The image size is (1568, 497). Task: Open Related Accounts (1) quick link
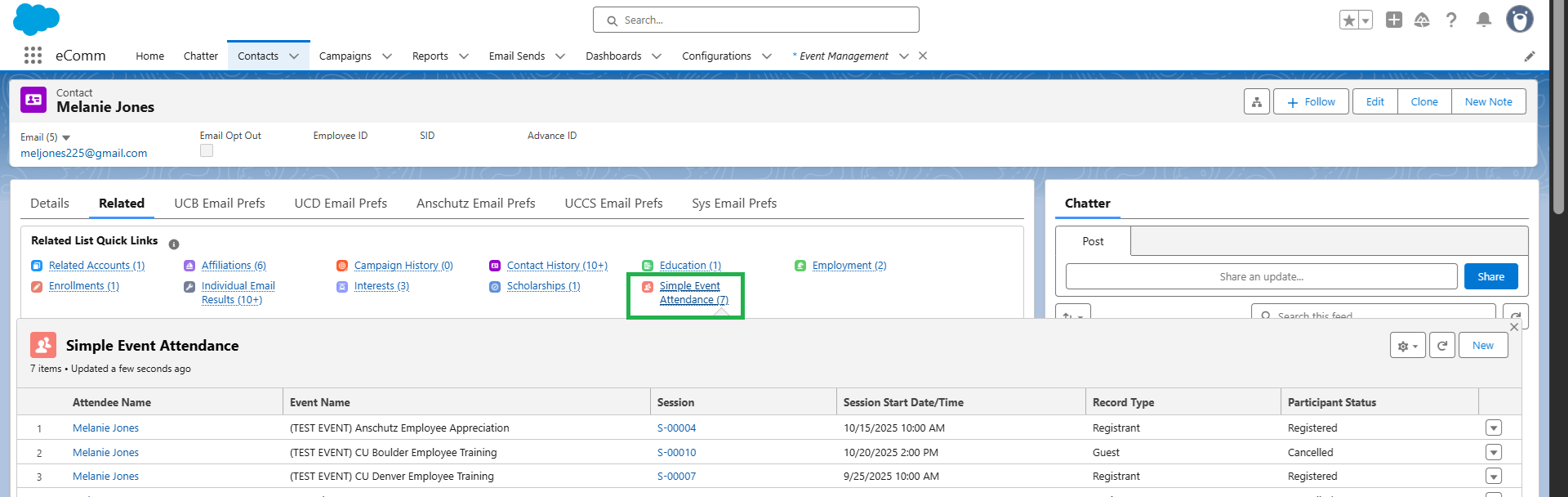pos(96,266)
